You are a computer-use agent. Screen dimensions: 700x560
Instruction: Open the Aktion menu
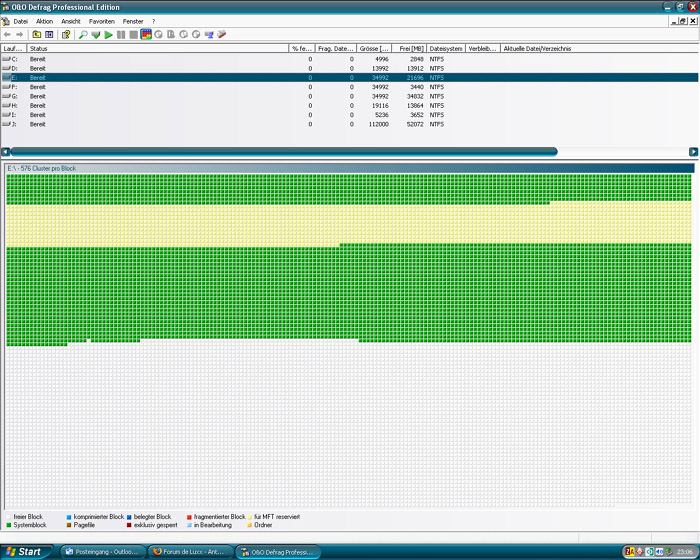(x=45, y=21)
